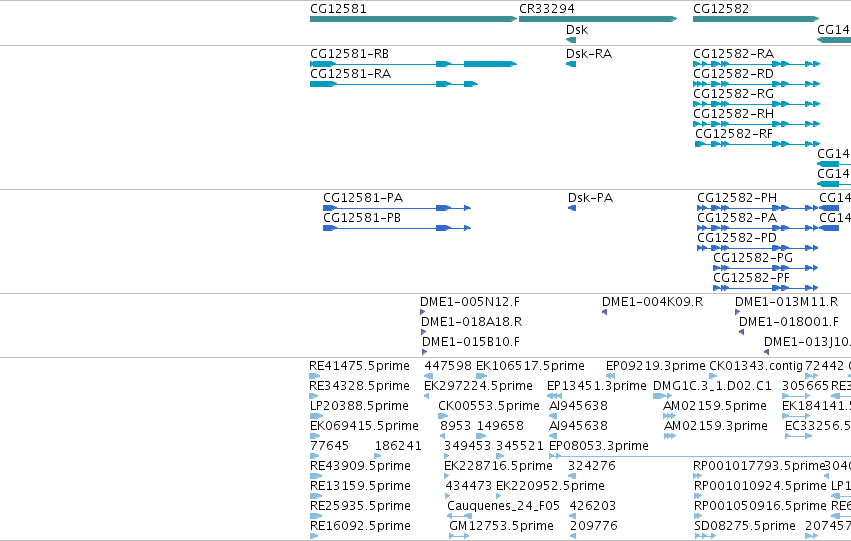Click the CG12582 gene feature

point(756,19)
